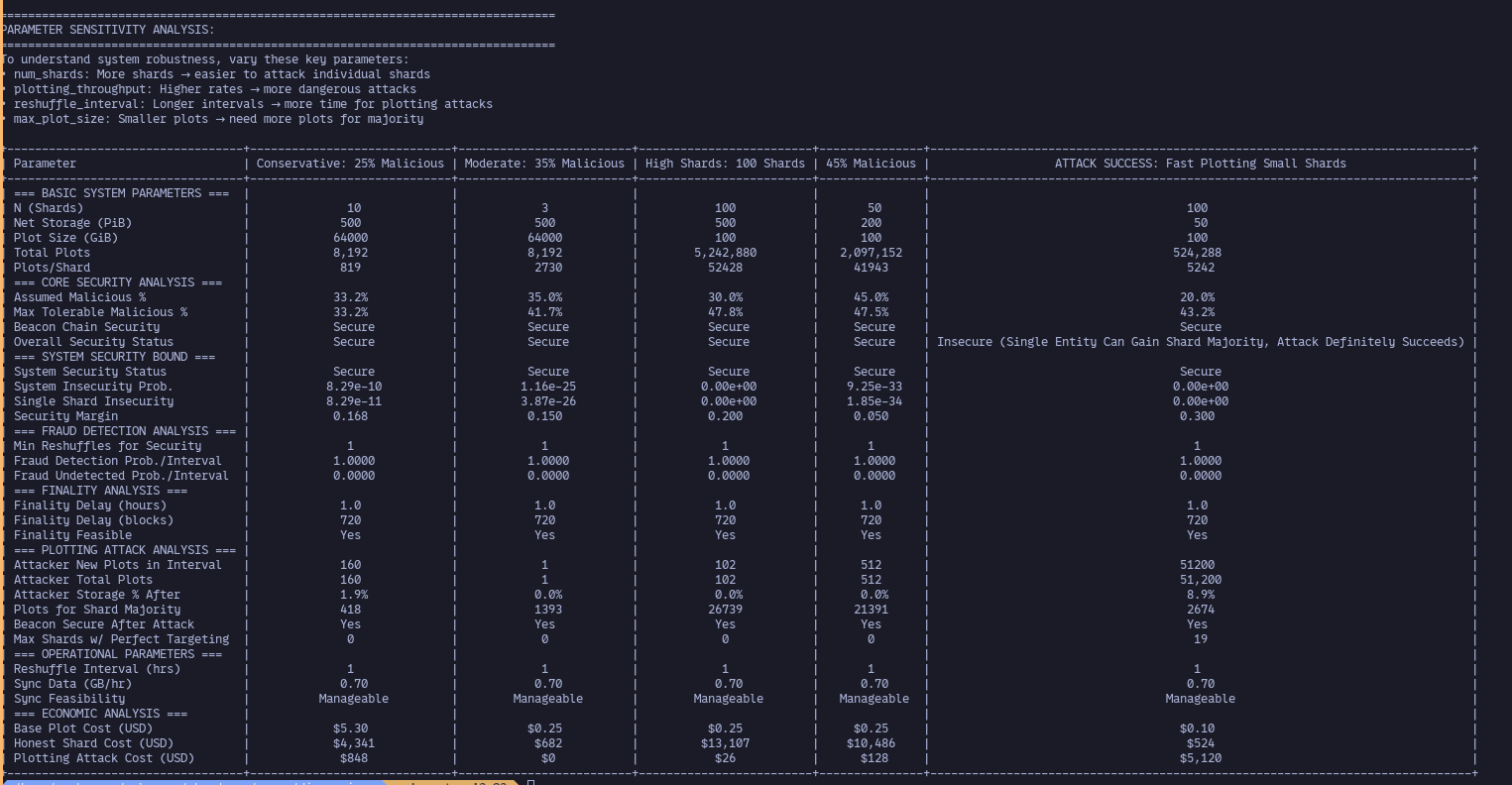The width and height of the screenshot is (1512, 785).
Task: Click the Single Shard Insecurity value 3.87e-26
Action: coord(548,401)
